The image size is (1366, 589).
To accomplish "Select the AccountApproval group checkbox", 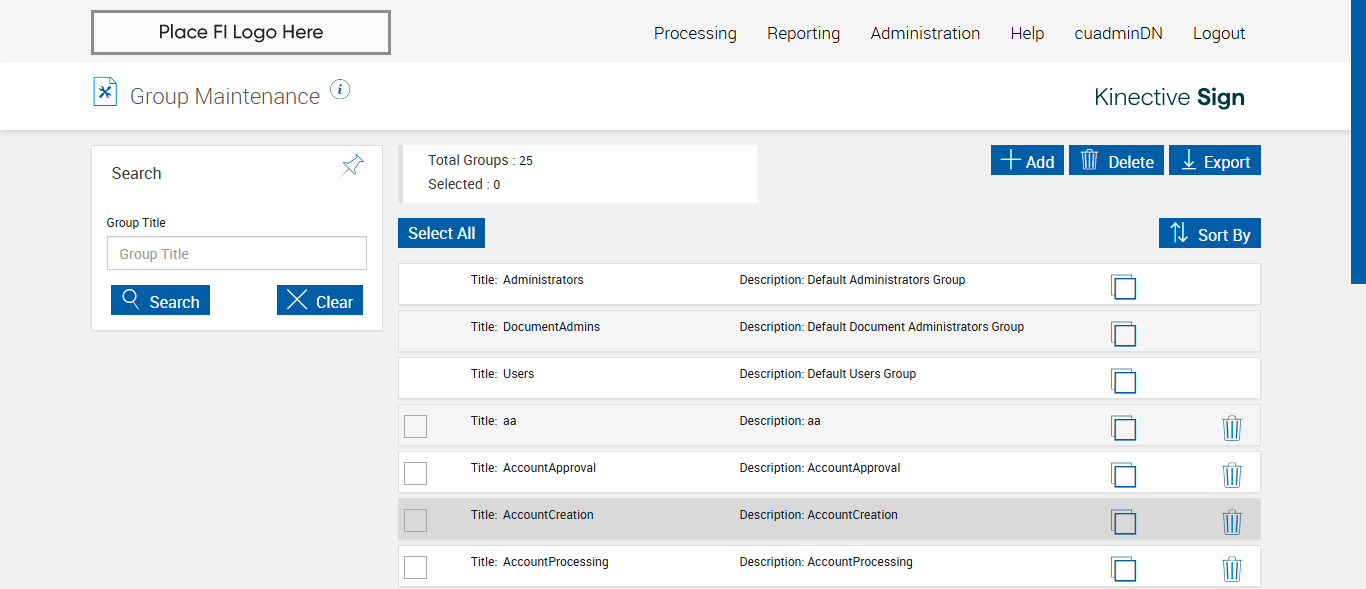I will pyautogui.click(x=415, y=474).
